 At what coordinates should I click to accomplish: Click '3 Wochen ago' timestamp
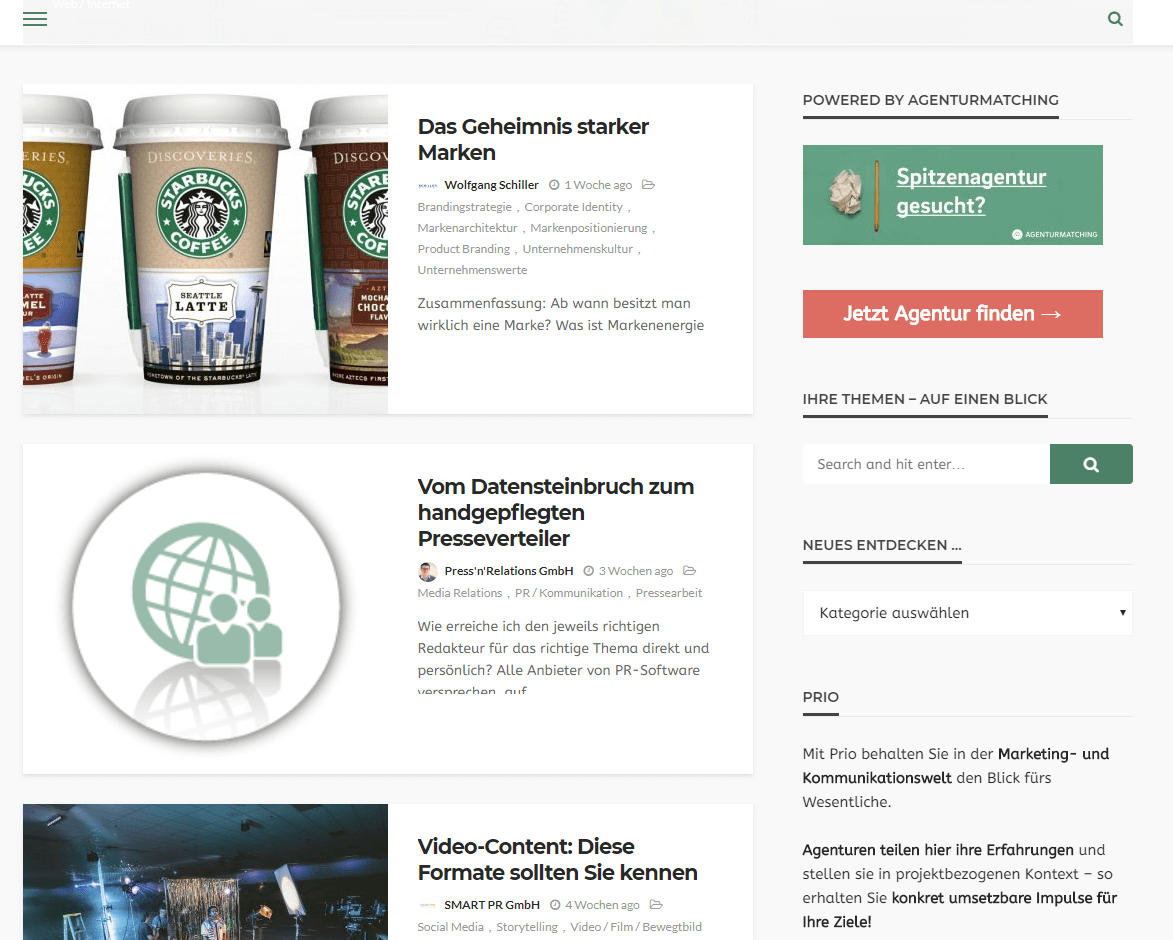click(x=636, y=571)
